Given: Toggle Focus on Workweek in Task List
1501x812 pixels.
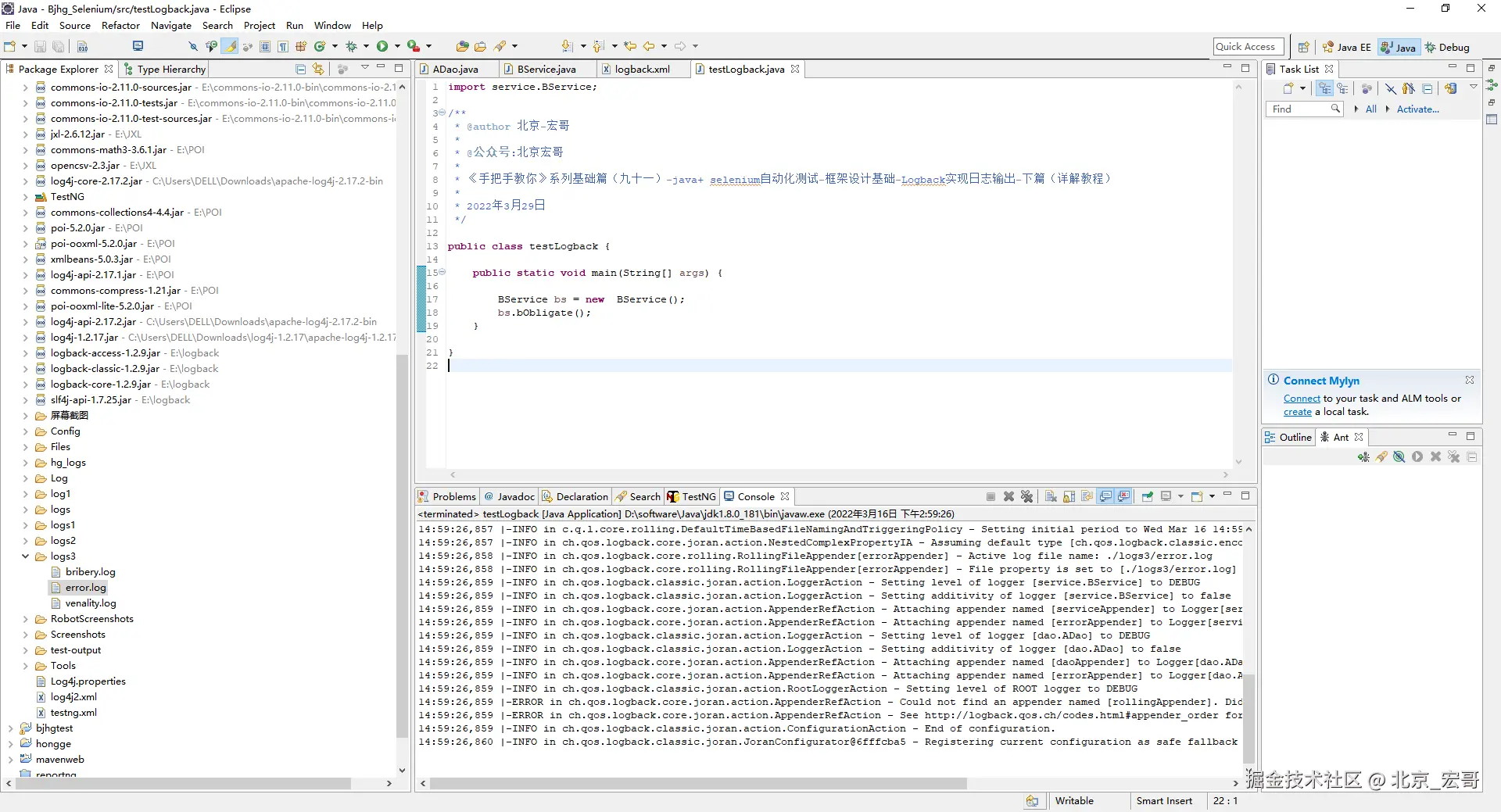Looking at the screenshot, I should [x=1367, y=89].
